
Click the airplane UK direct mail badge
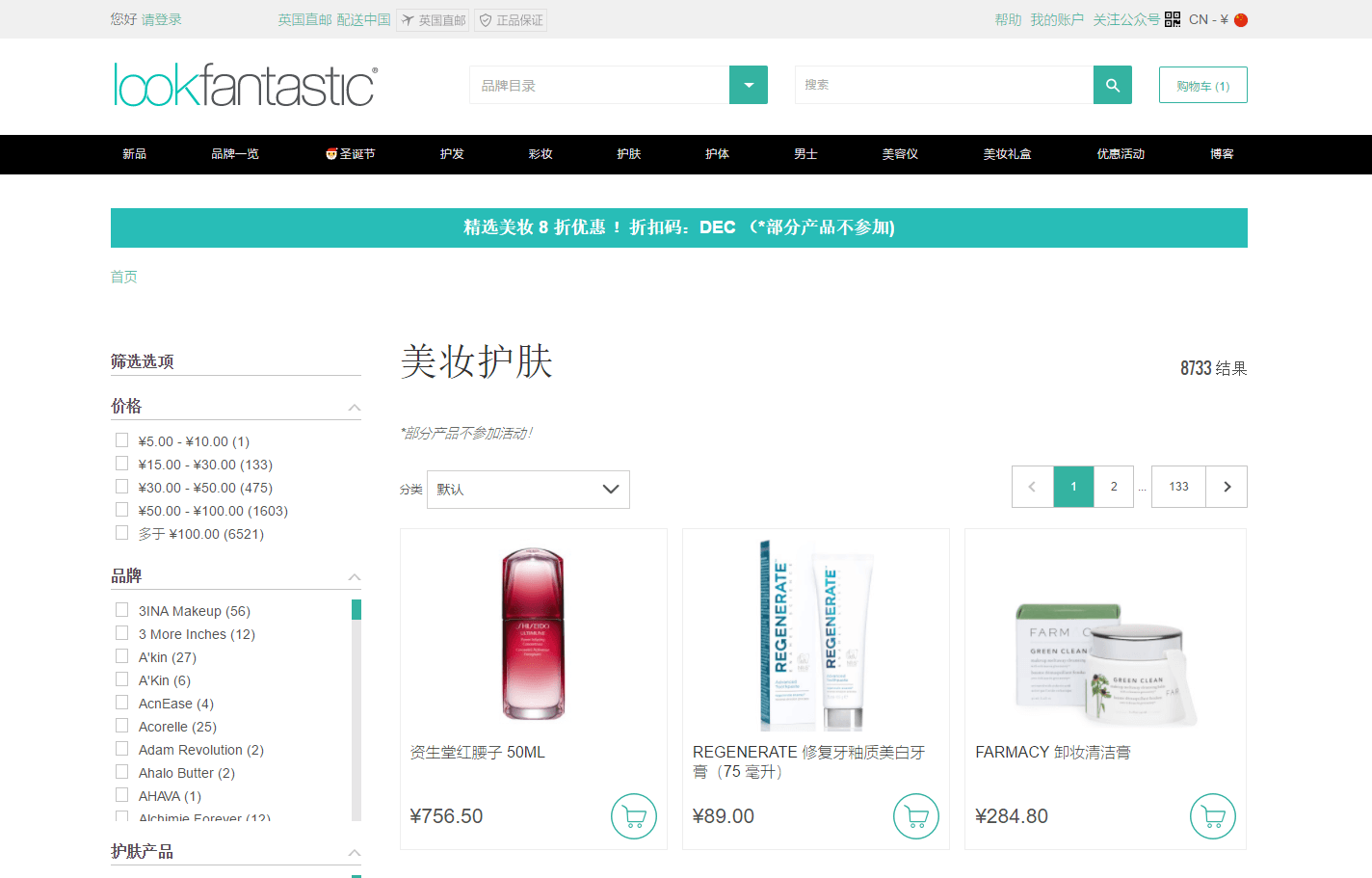(433, 20)
